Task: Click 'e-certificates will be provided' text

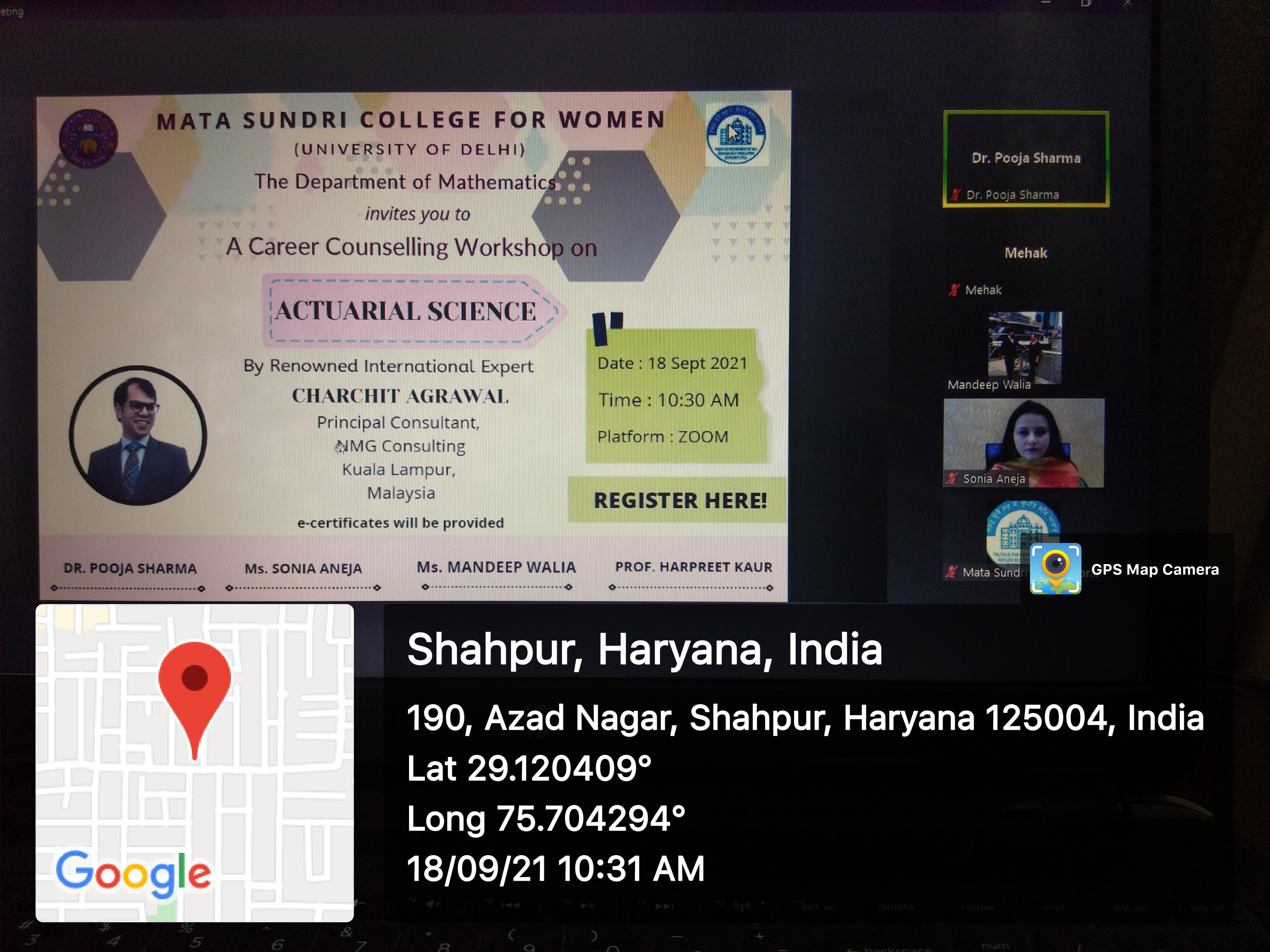Action: pyautogui.click(x=400, y=523)
